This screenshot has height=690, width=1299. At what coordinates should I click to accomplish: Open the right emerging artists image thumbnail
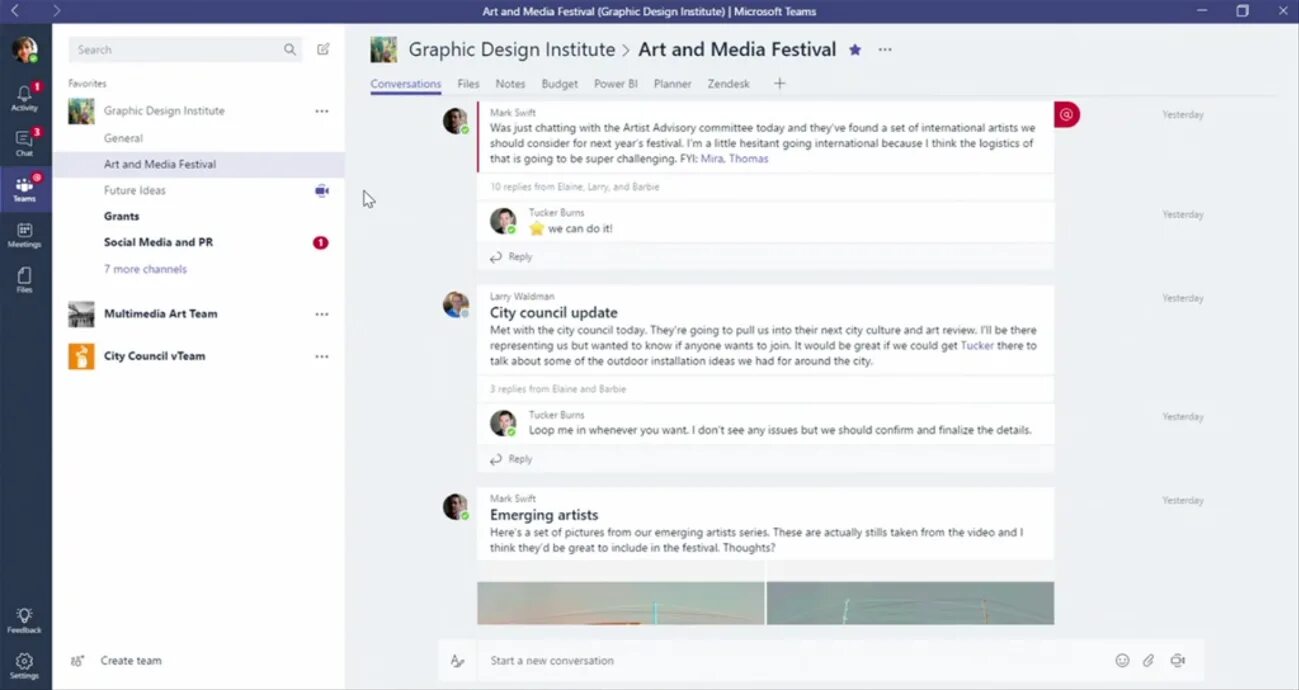(911, 603)
